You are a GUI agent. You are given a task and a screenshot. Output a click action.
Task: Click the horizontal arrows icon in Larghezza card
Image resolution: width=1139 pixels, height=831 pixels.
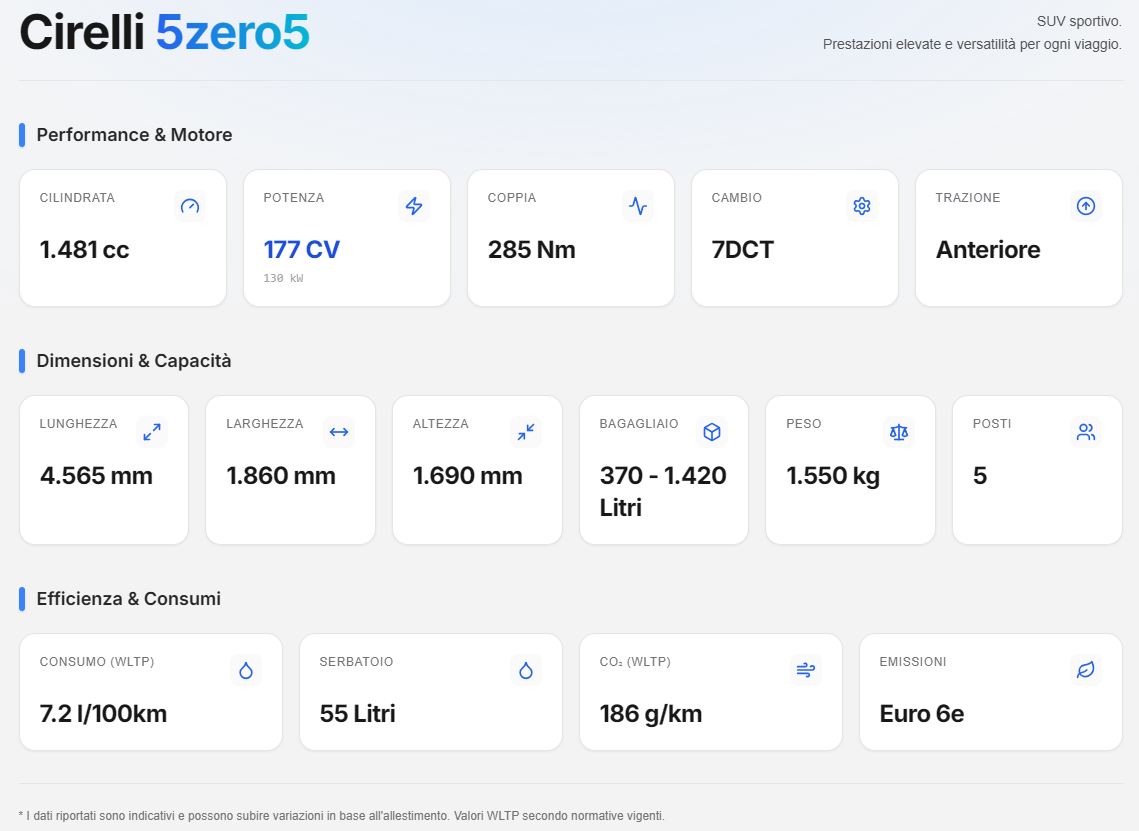click(x=339, y=432)
